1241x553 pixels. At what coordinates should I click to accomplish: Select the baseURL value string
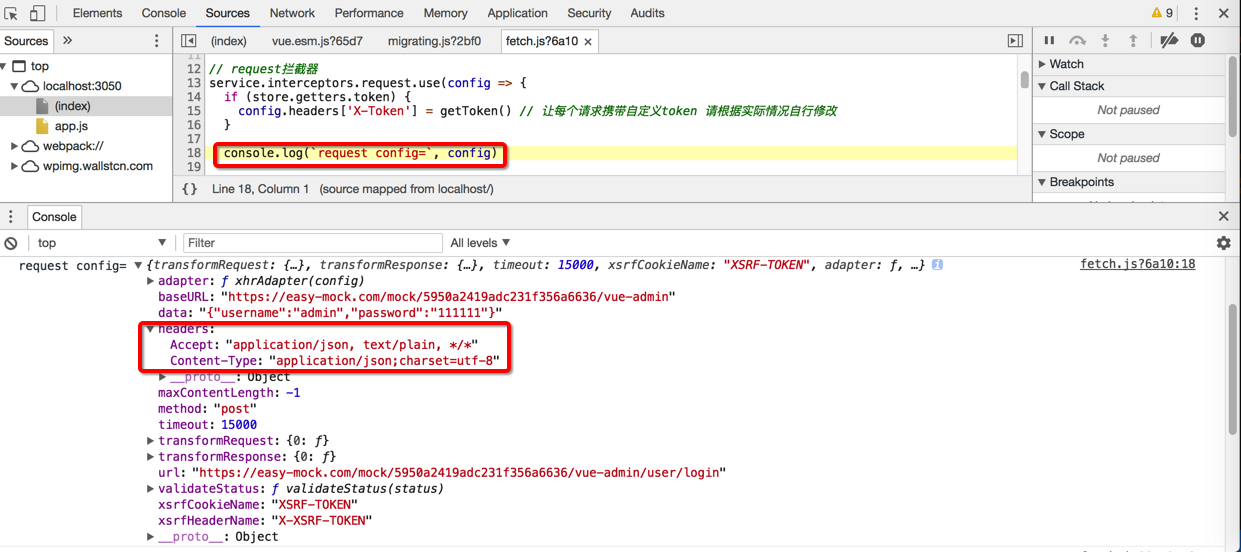click(448, 297)
